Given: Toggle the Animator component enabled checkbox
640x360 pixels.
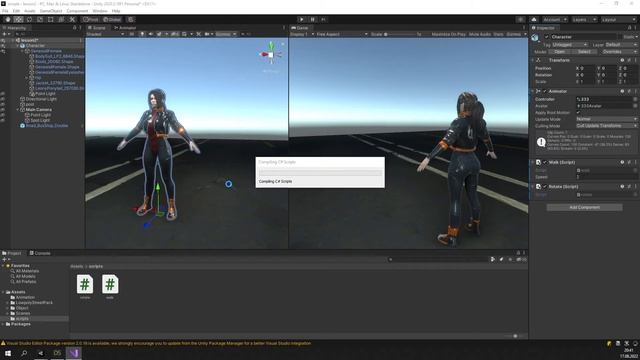Looking at the screenshot, I should tap(545, 91).
